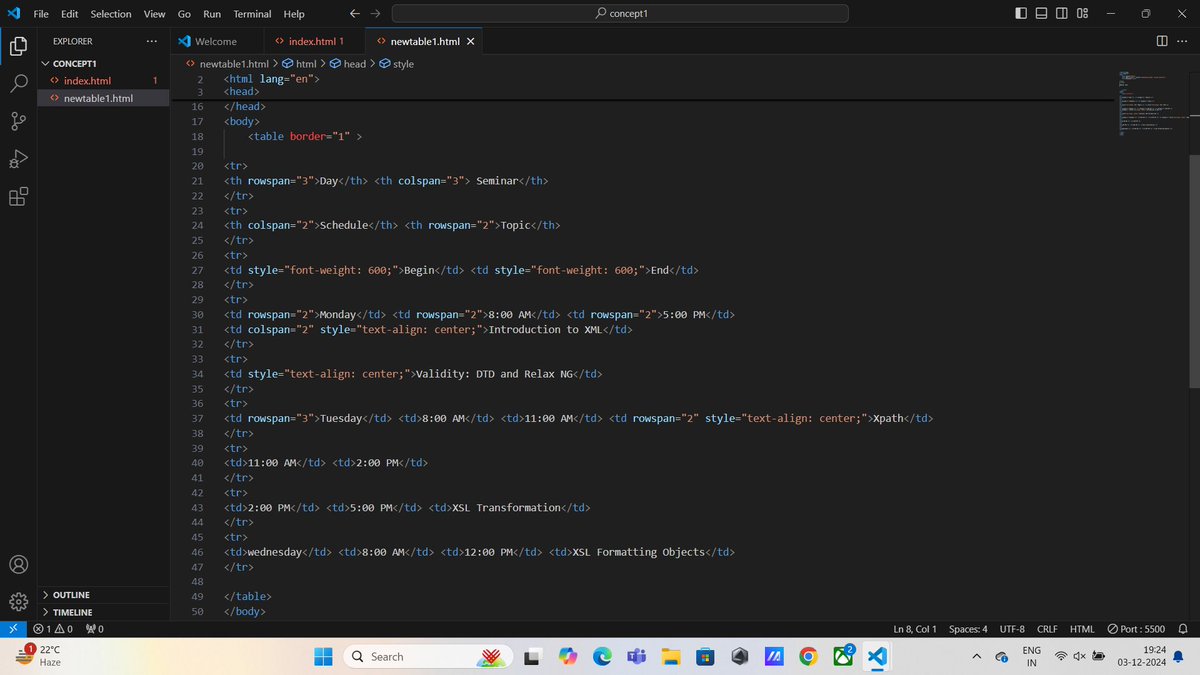This screenshot has width=1200, height=675.
Task: Open the Accounts icon near the bottom
Action: (x=18, y=564)
